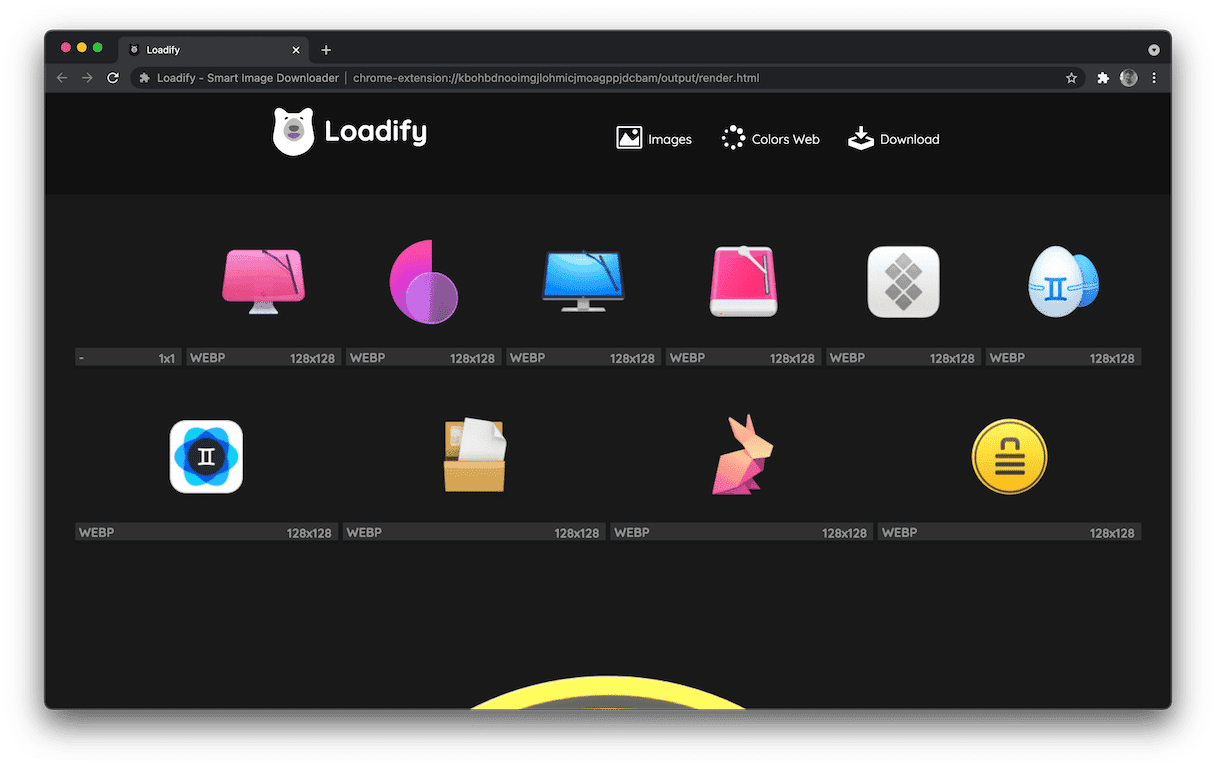
Task: Open the tab search dropdown arrow
Action: click(1153, 49)
